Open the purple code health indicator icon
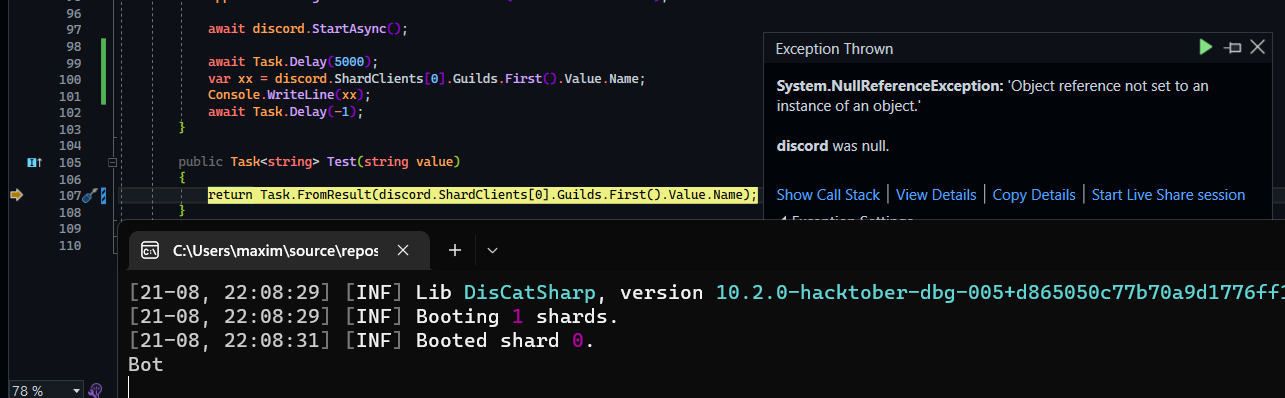This screenshot has height=398, width=1285. (97, 390)
